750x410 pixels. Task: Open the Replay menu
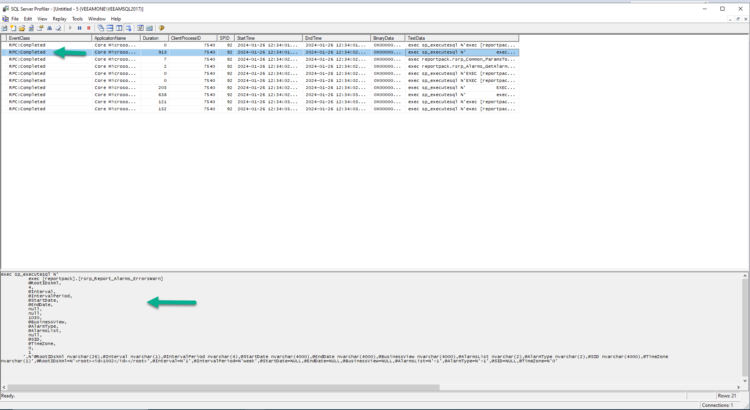(58, 18)
